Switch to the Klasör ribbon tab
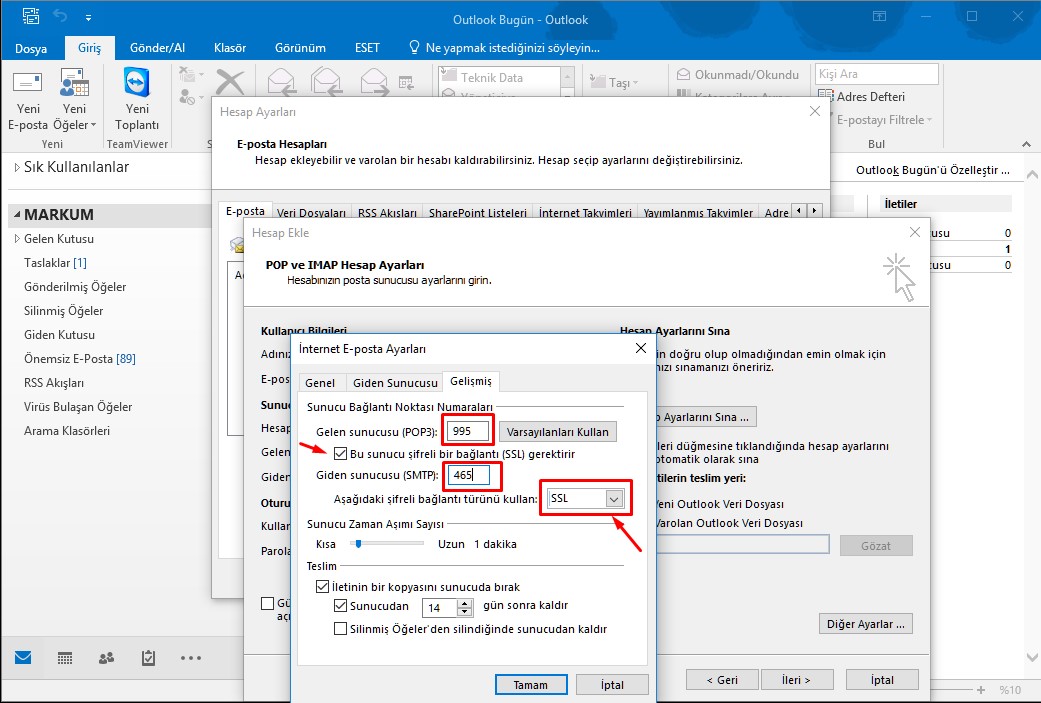1041x703 pixels. click(230, 48)
